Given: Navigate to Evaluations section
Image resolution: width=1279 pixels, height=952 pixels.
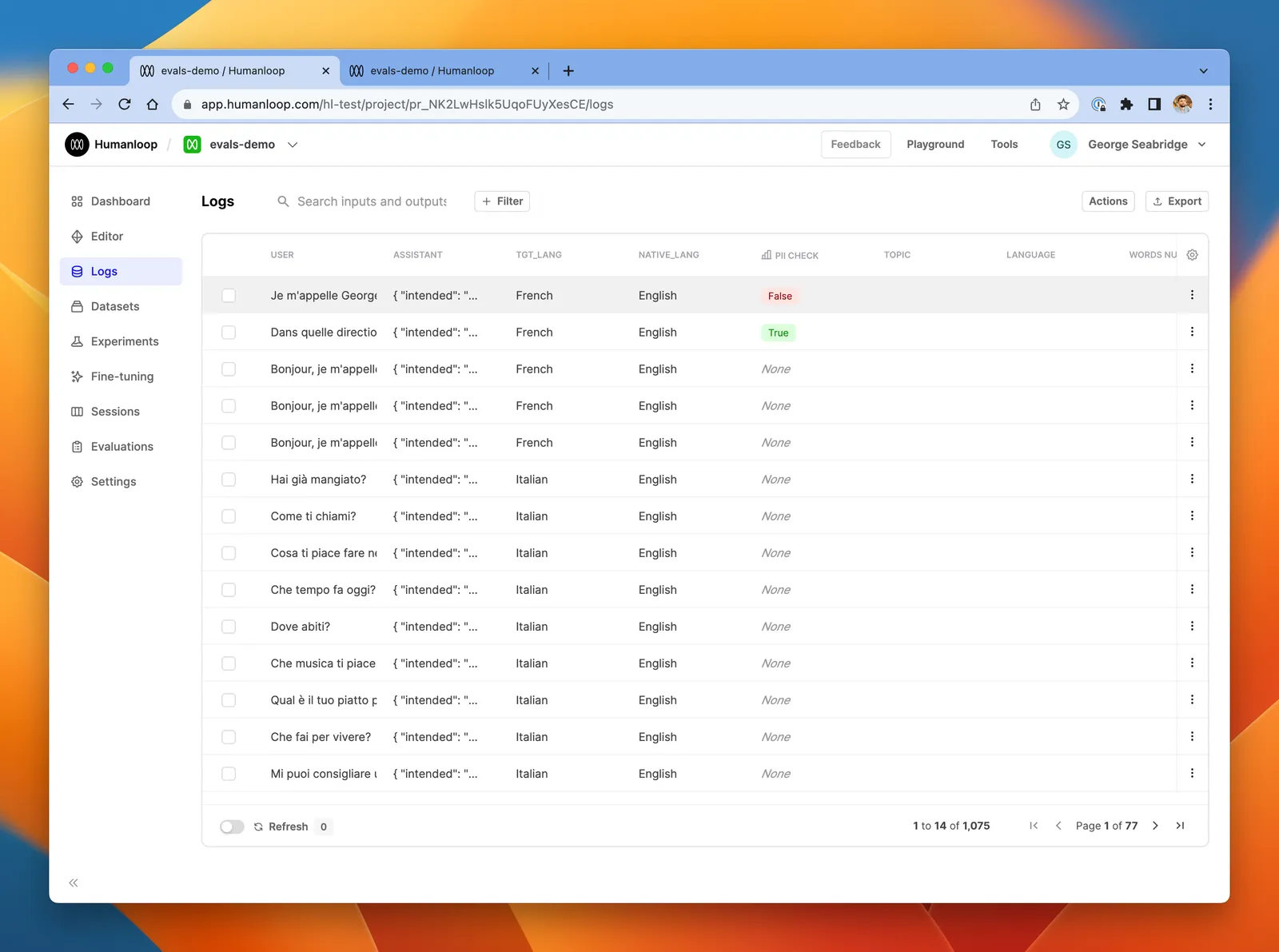Looking at the screenshot, I should 121,447.
